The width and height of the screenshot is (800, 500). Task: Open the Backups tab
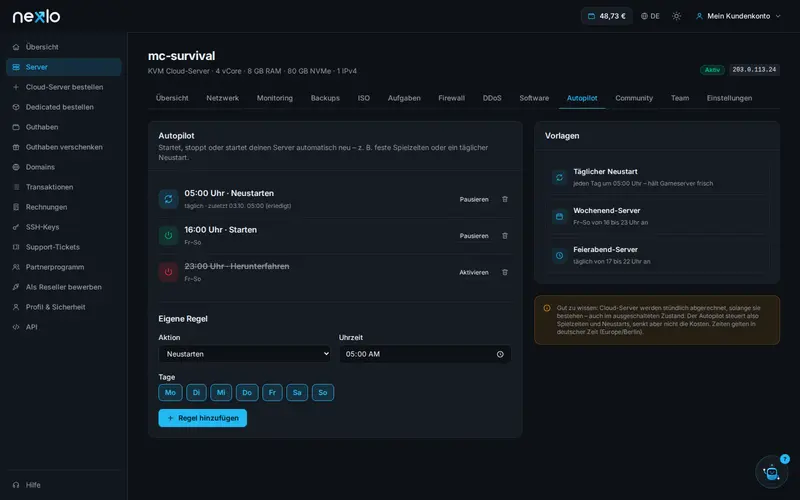click(x=325, y=98)
